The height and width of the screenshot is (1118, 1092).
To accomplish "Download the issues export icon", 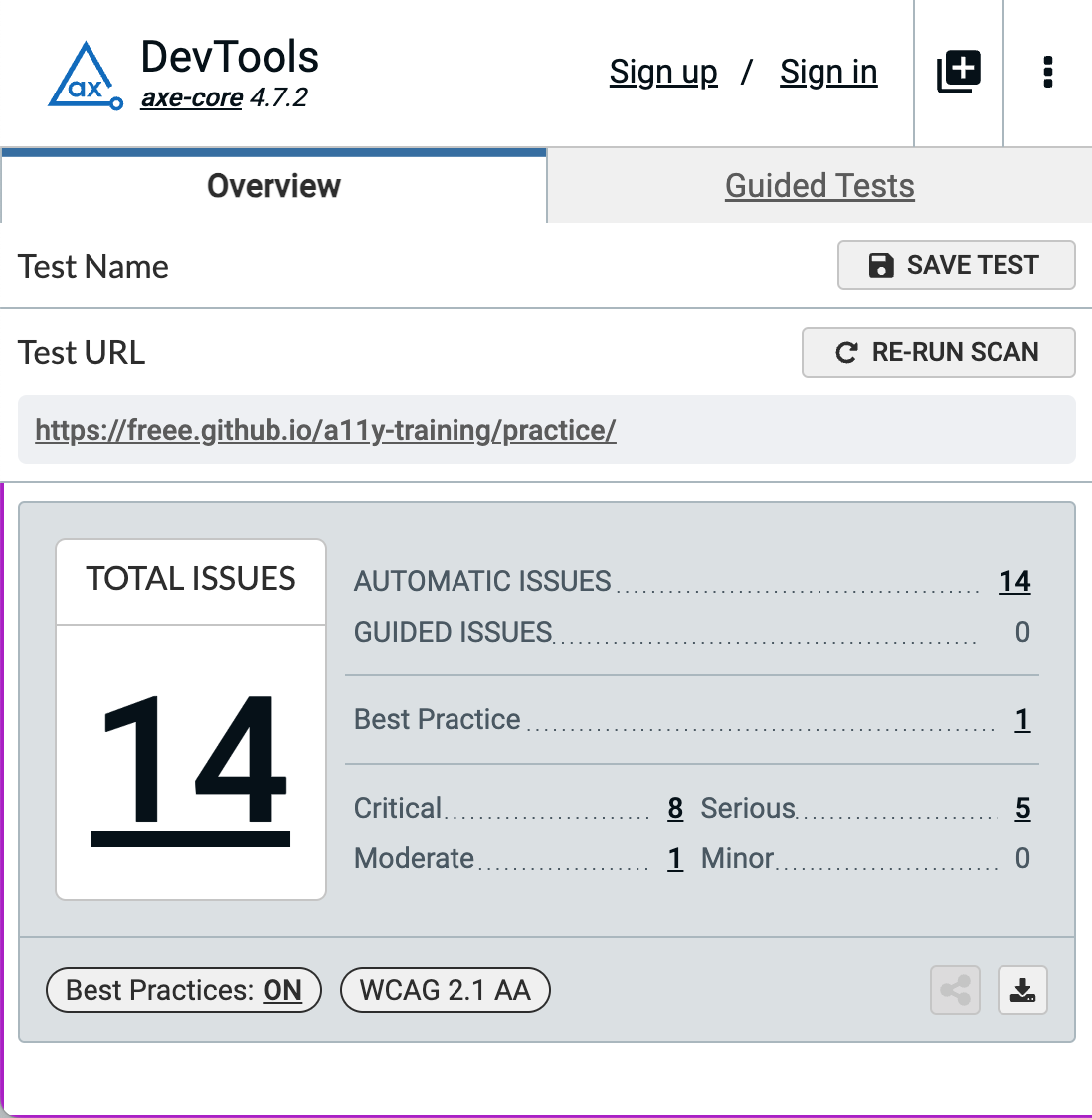I will click(x=1022, y=990).
